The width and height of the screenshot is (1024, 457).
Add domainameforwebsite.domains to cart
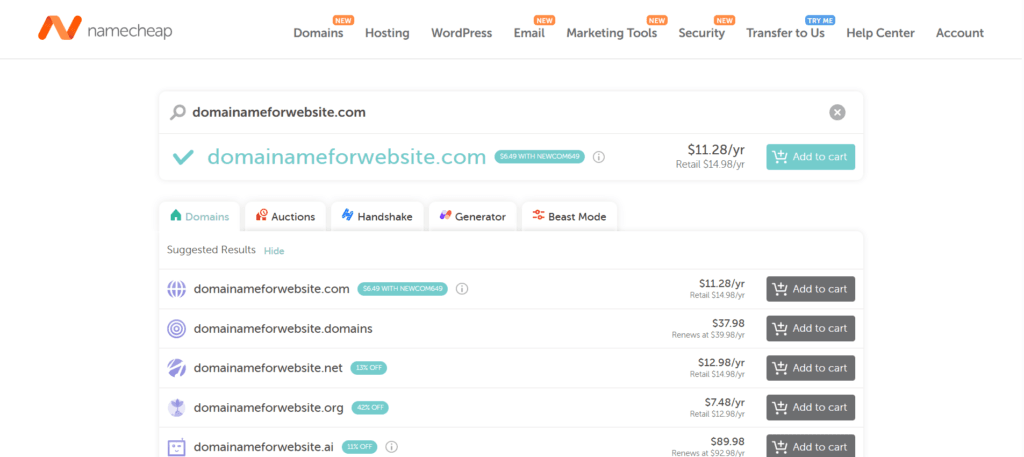pyautogui.click(x=810, y=328)
